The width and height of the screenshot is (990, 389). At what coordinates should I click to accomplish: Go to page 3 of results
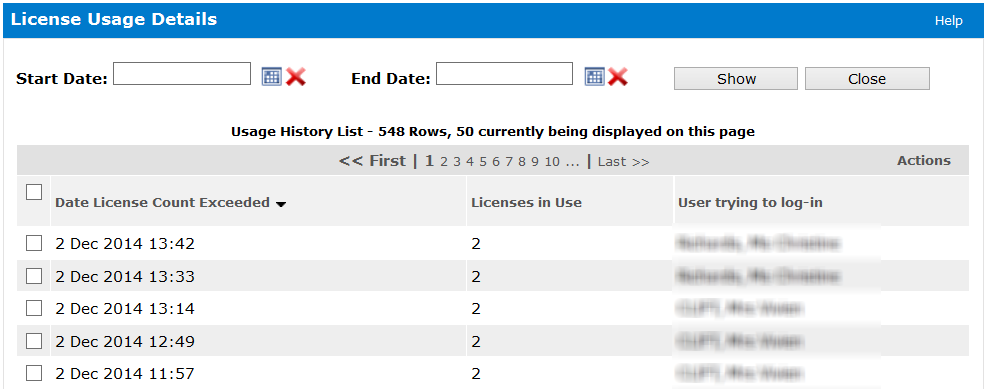click(x=456, y=162)
